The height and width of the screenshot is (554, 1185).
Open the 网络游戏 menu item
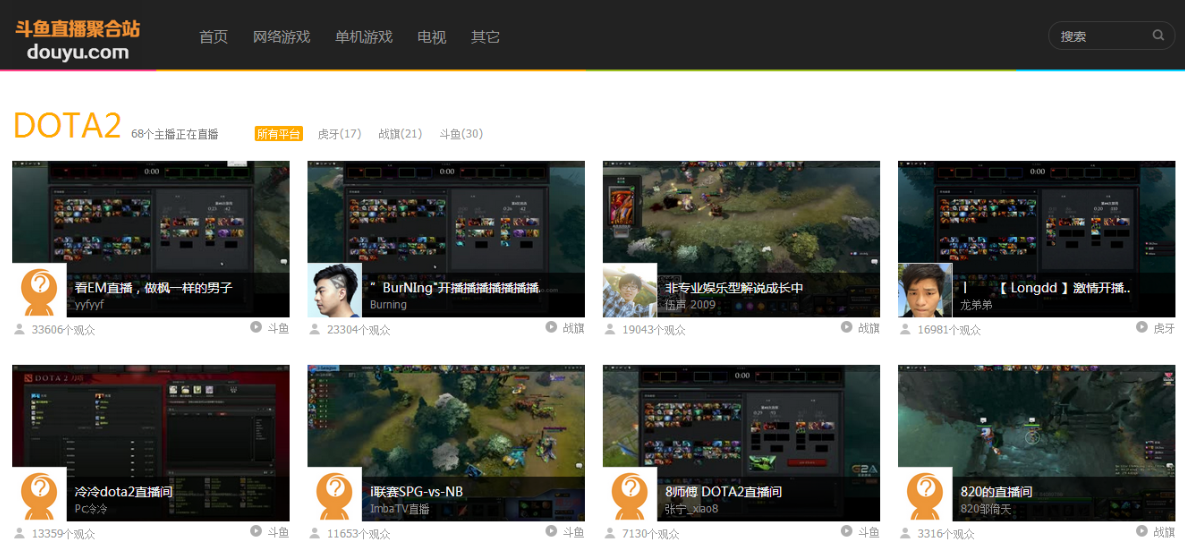pyautogui.click(x=281, y=37)
